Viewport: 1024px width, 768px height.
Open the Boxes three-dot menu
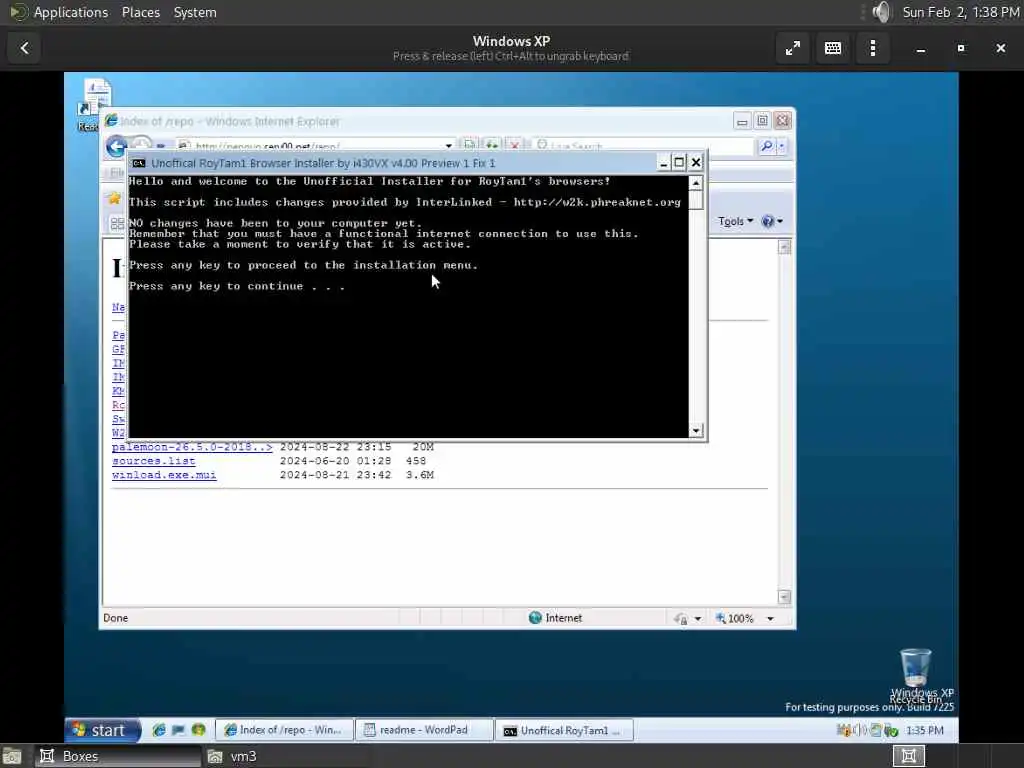coord(872,48)
